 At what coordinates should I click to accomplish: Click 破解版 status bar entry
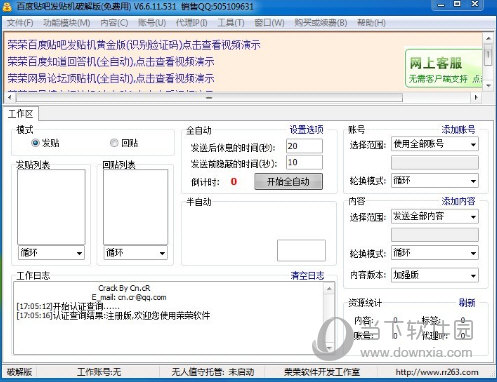(19, 372)
